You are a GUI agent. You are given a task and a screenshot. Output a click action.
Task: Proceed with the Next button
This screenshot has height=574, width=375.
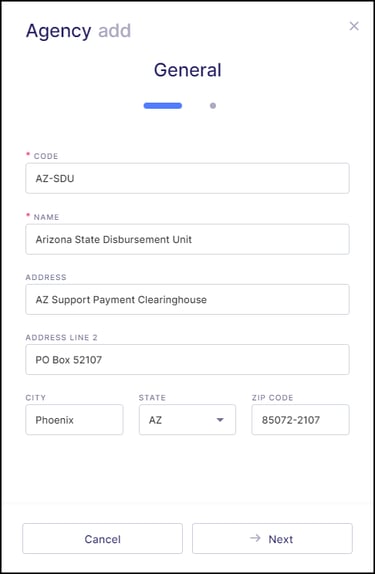tap(272, 538)
